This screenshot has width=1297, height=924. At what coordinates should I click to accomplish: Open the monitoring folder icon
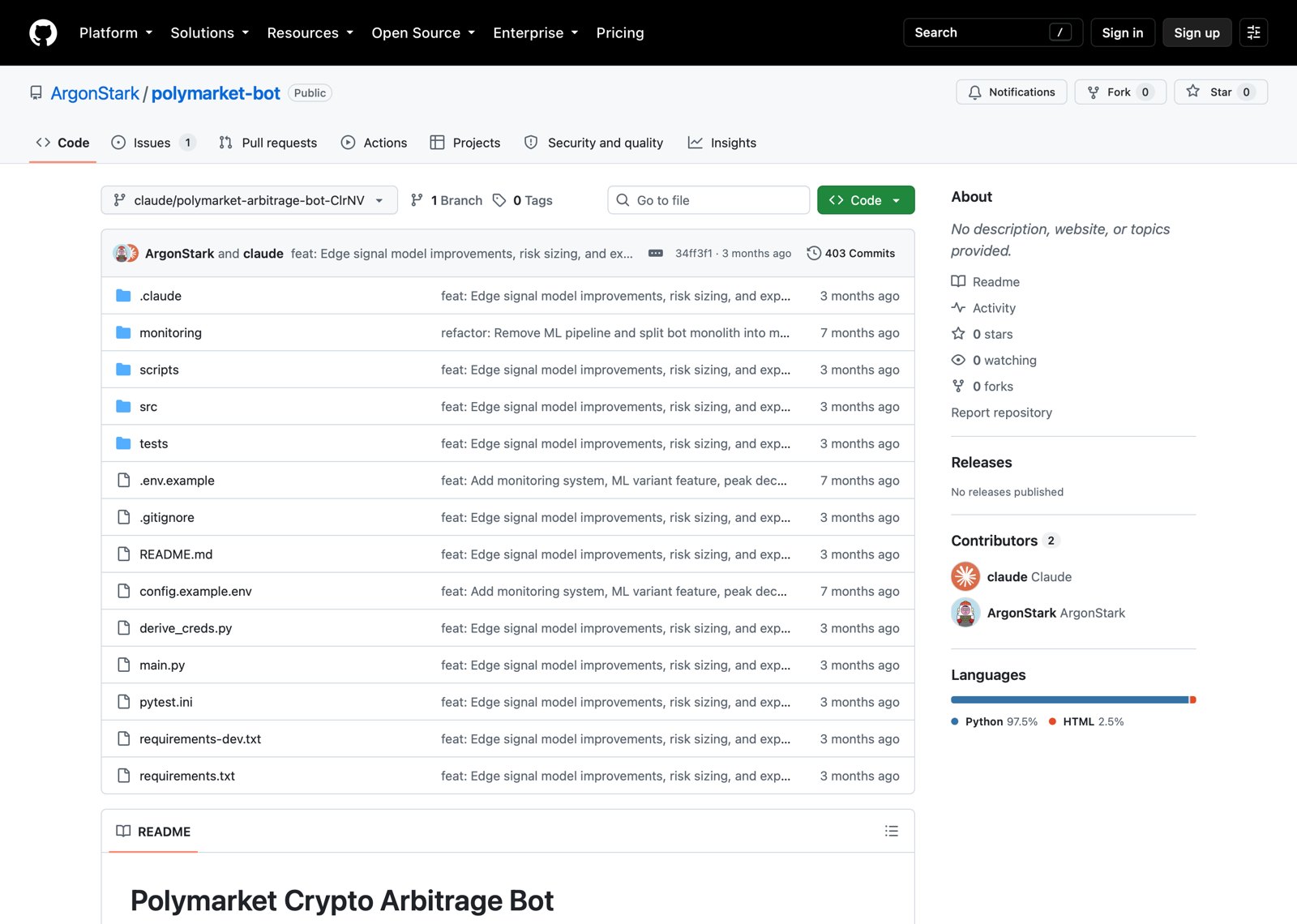(123, 332)
